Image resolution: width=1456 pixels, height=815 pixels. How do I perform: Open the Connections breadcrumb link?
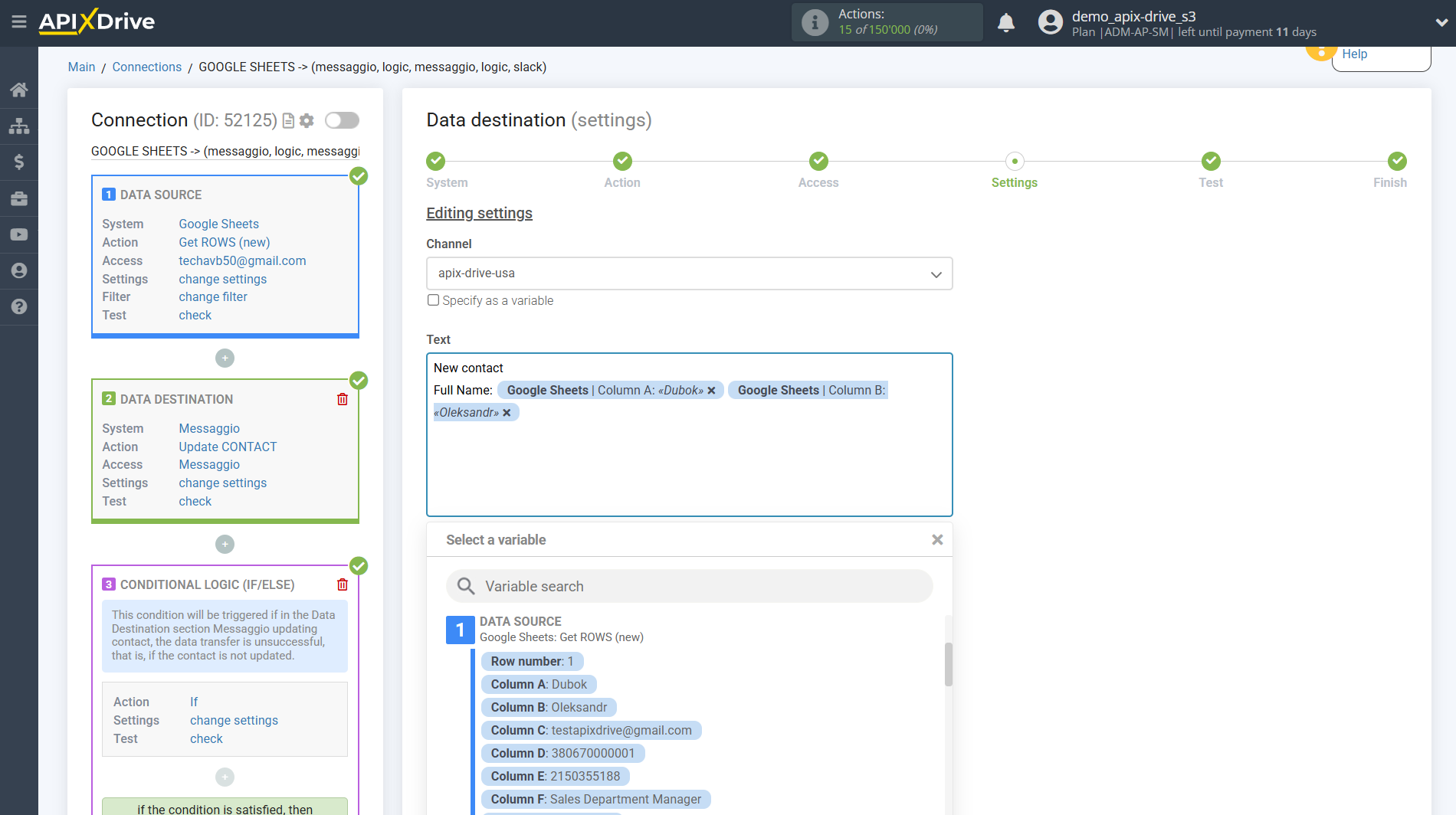pos(147,67)
